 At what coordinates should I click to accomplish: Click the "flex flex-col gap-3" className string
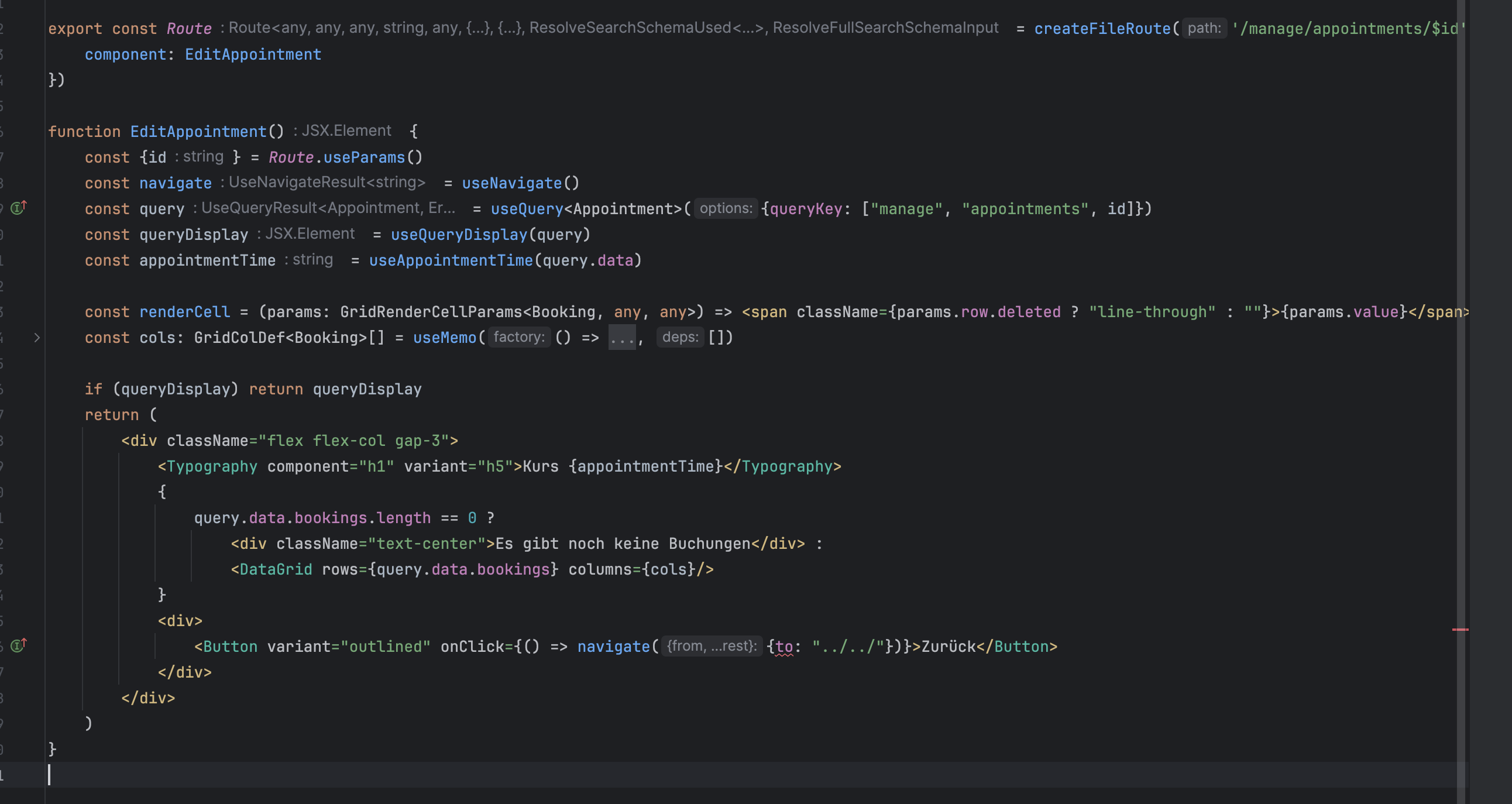coord(353,441)
